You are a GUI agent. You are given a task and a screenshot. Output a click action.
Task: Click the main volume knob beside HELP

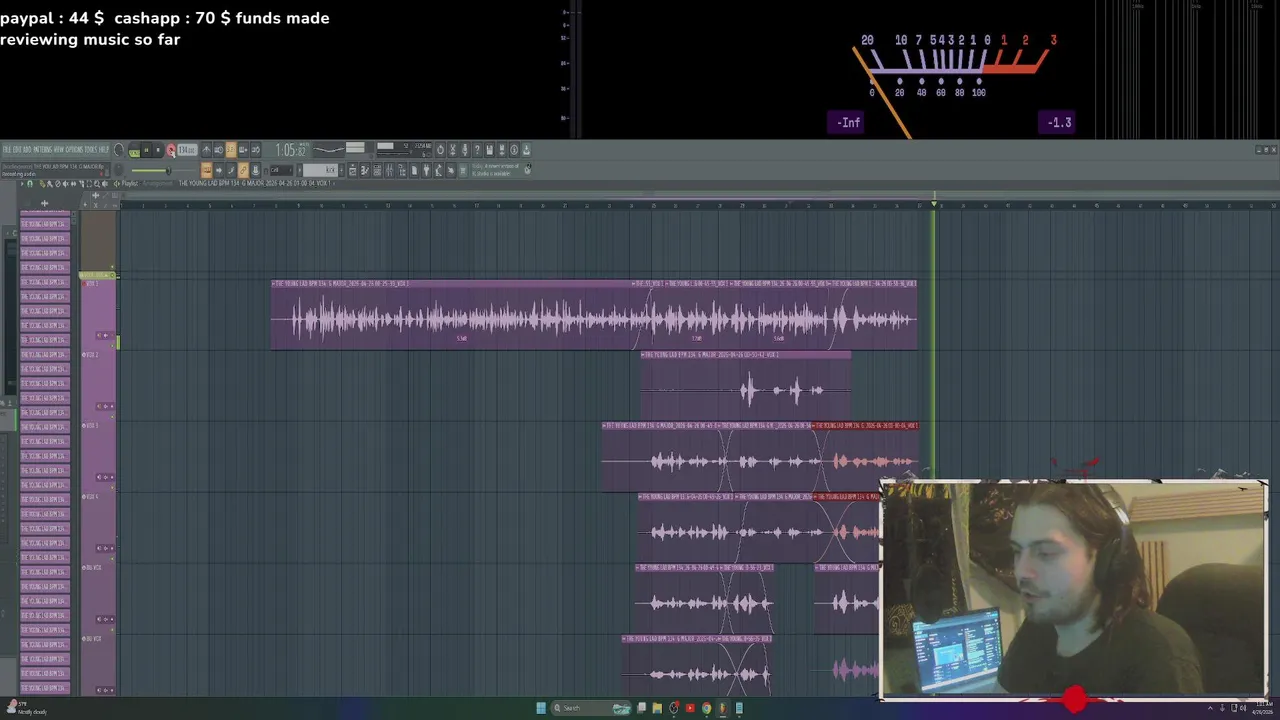click(119, 149)
